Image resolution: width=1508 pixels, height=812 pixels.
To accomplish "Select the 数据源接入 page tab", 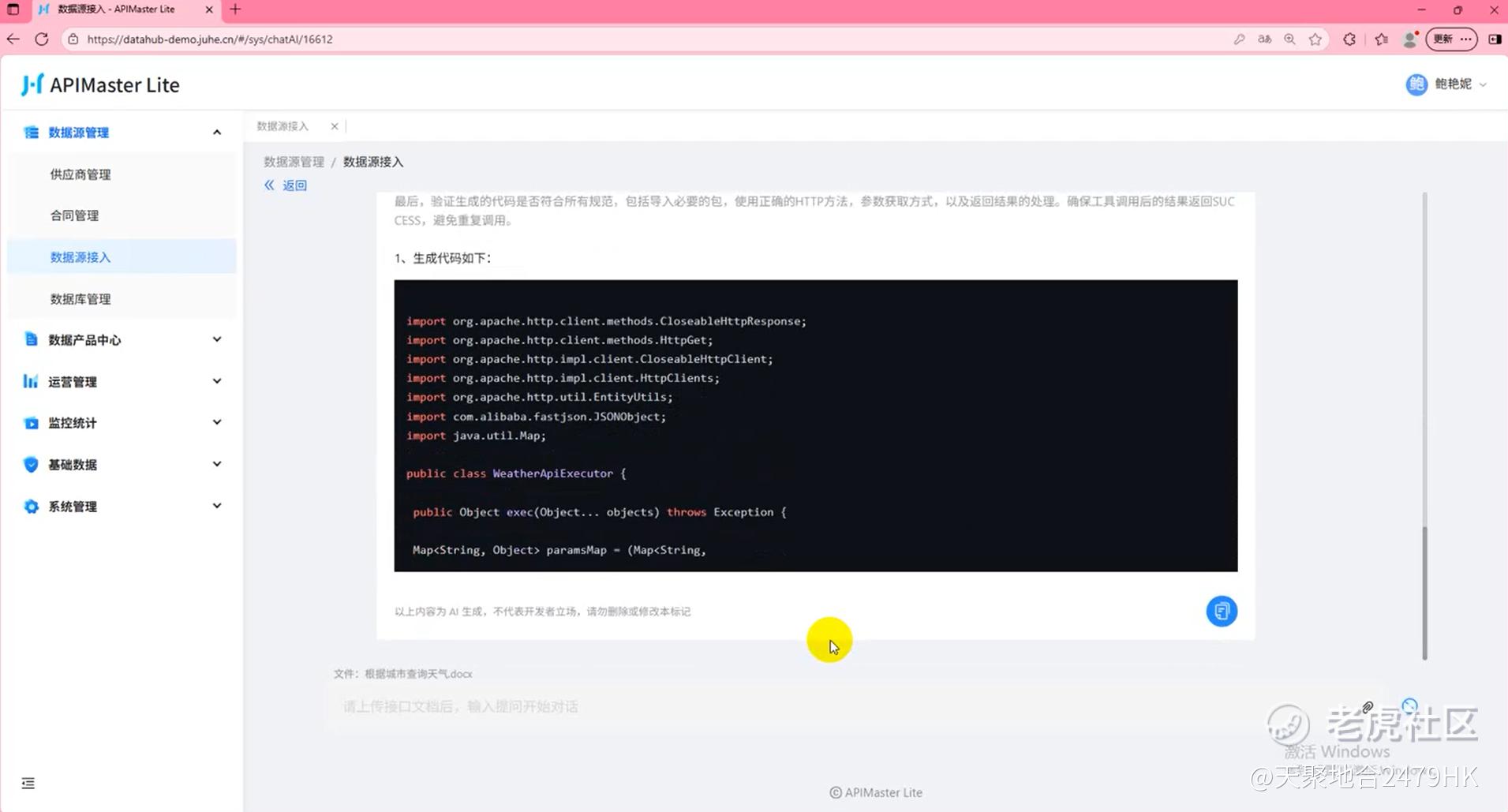I will point(283,126).
